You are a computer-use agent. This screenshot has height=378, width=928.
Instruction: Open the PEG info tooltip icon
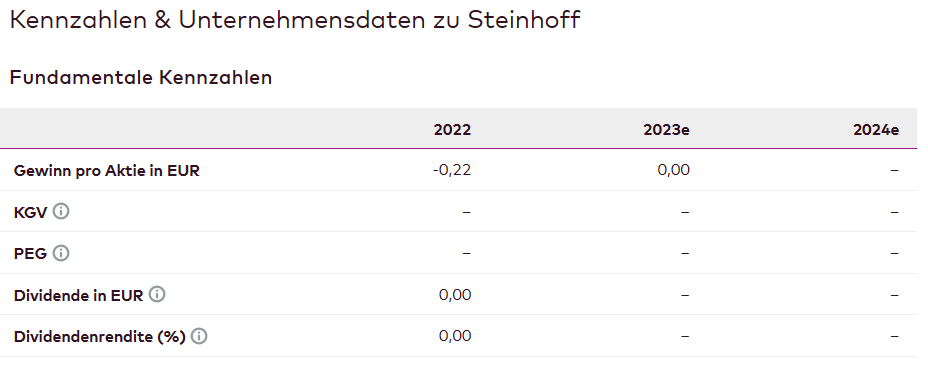coord(61,253)
